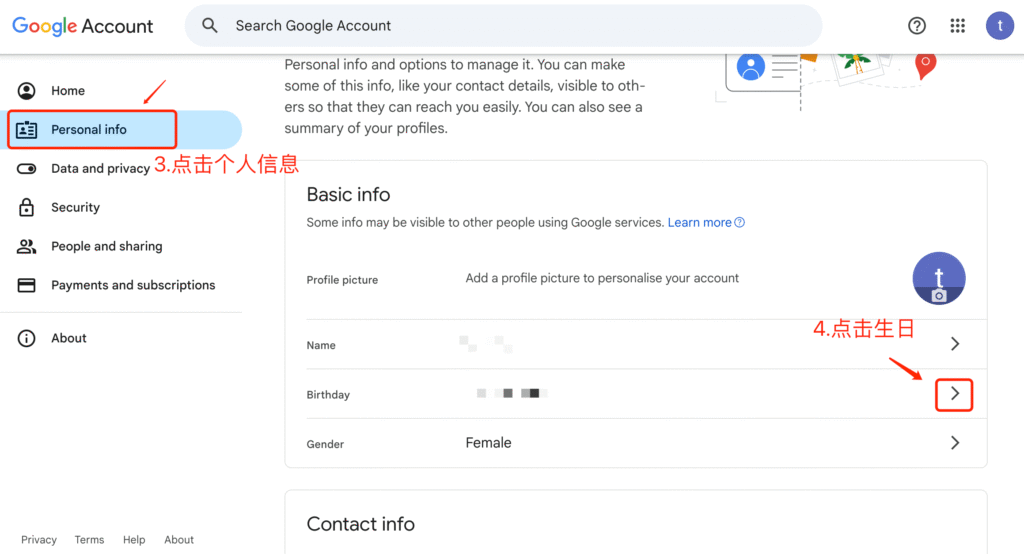Click the Profile picture label

[342, 280]
